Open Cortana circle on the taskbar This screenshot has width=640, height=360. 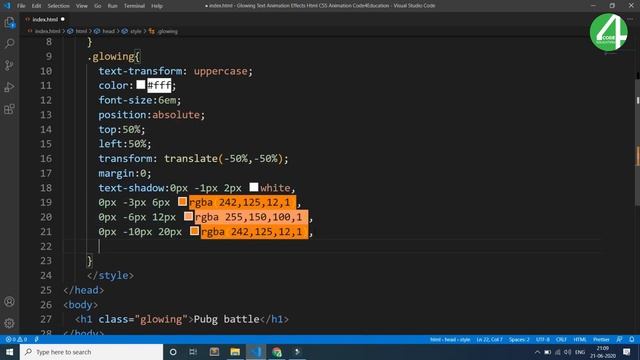(x=173, y=352)
